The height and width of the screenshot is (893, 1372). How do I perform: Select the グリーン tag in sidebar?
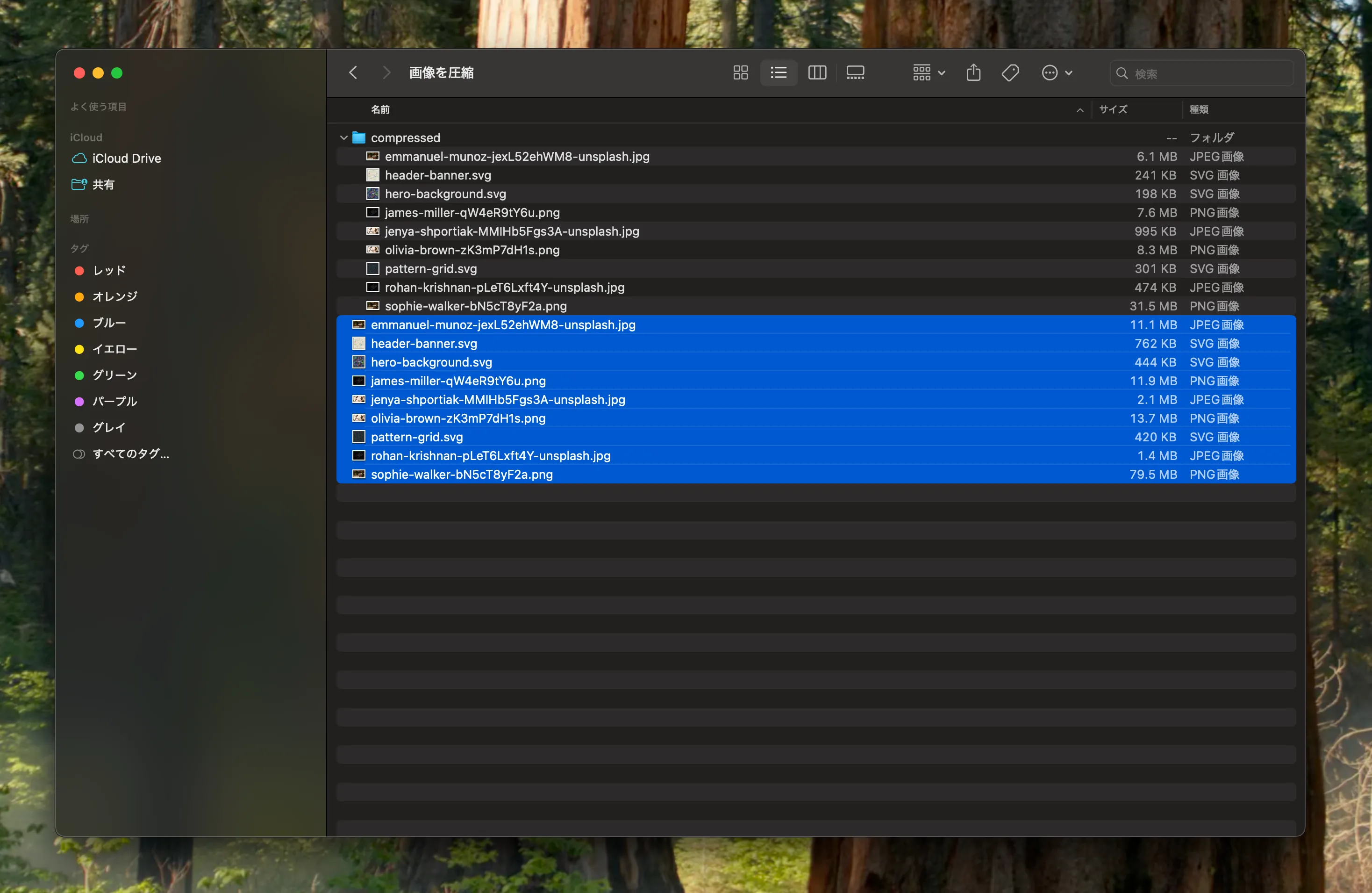coord(107,375)
